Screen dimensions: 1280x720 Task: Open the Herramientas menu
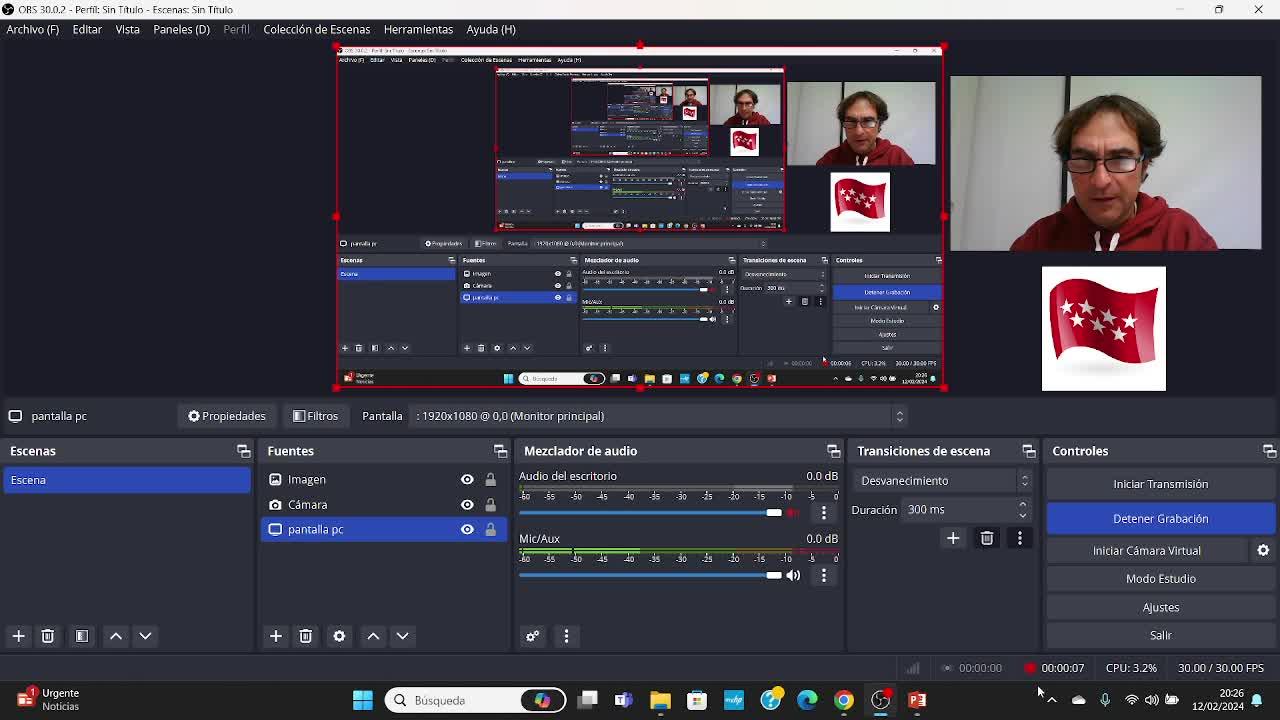click(x=418, y=29)
